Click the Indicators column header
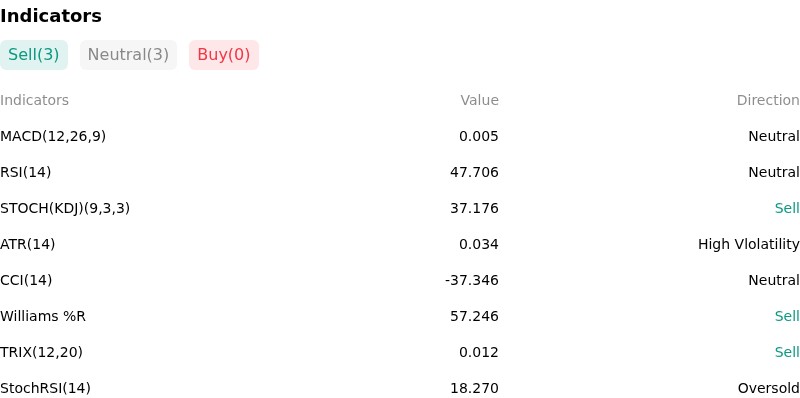The width and height of the screenshot is (800, 398). (x=34, y=100)
